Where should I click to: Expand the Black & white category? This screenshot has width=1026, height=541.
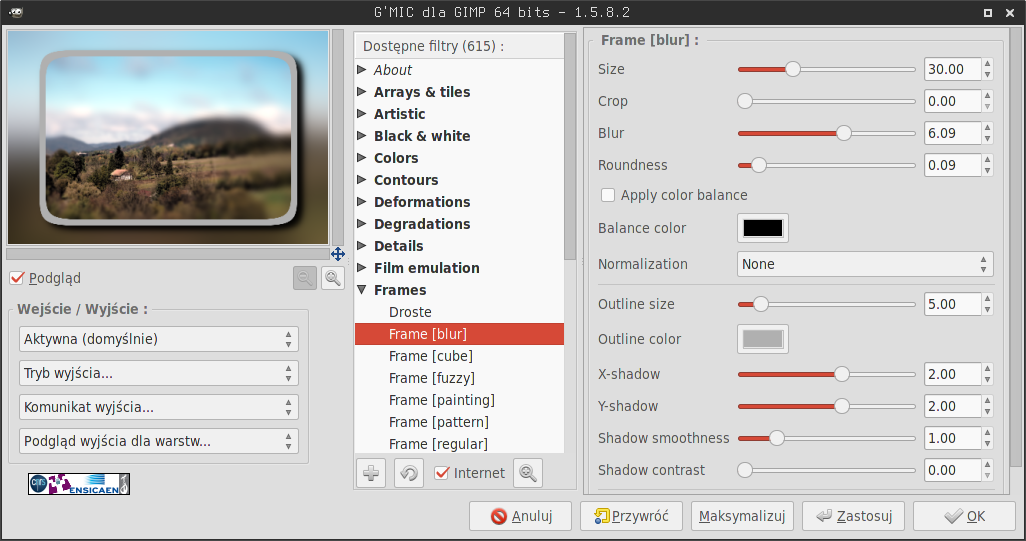tap(361, 135)
